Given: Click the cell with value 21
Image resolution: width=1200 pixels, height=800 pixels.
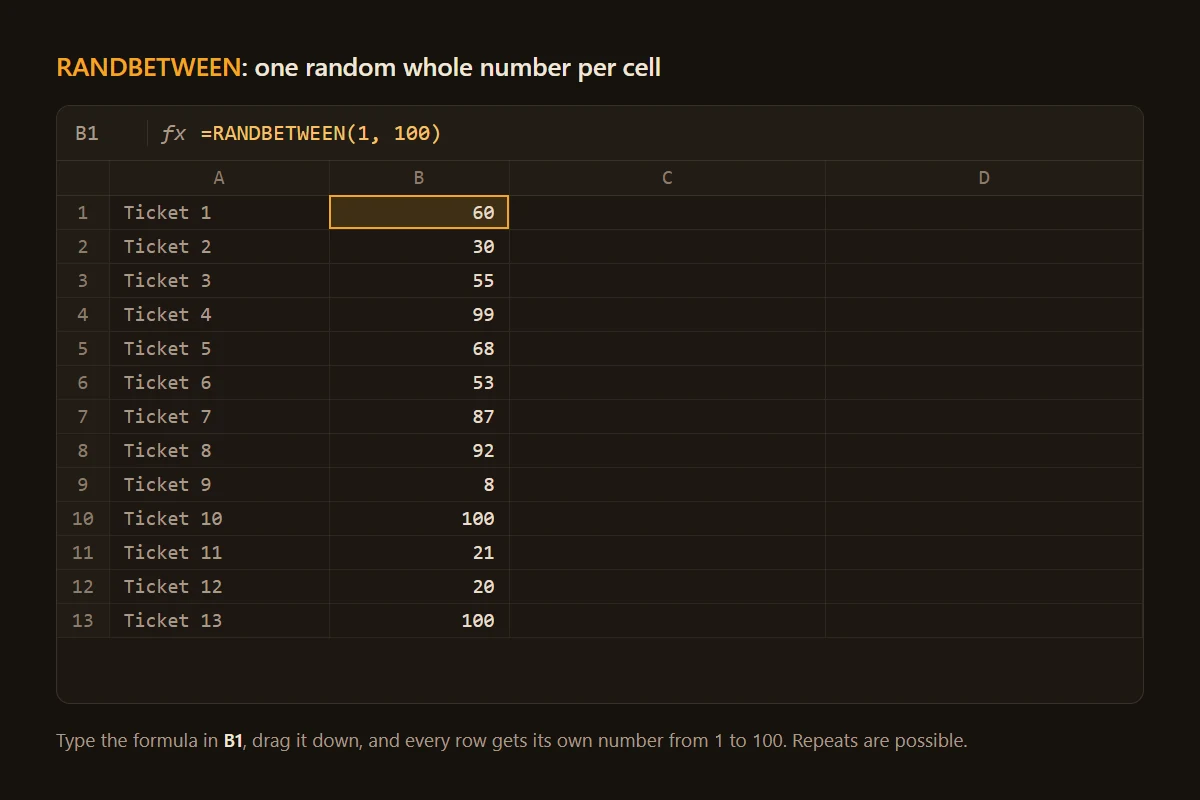Looking at the screenshot, I should coord(419,552).
